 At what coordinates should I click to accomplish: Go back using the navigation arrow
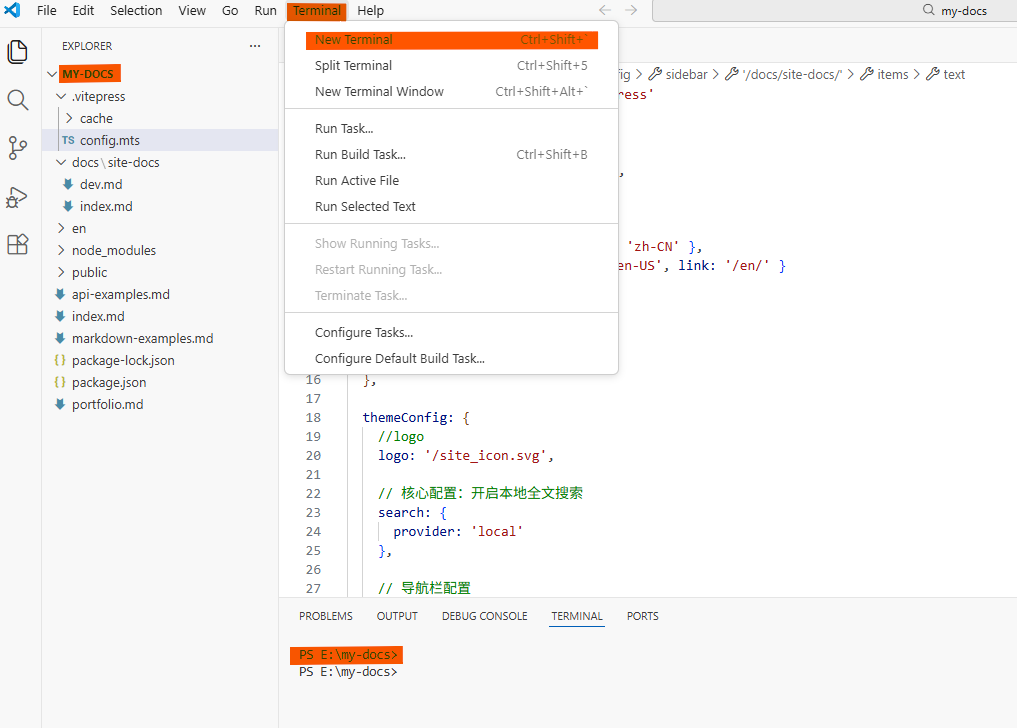(604, 11)
